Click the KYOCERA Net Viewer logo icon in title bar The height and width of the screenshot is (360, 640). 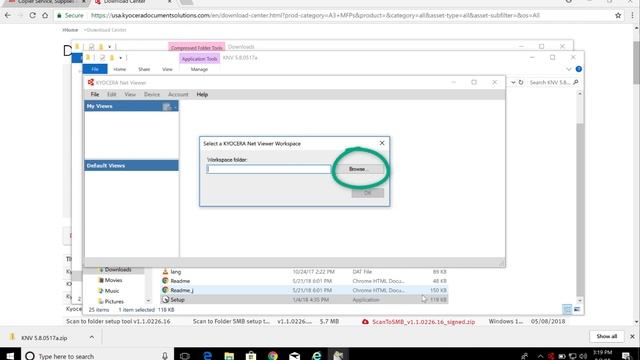click(91, 82)
